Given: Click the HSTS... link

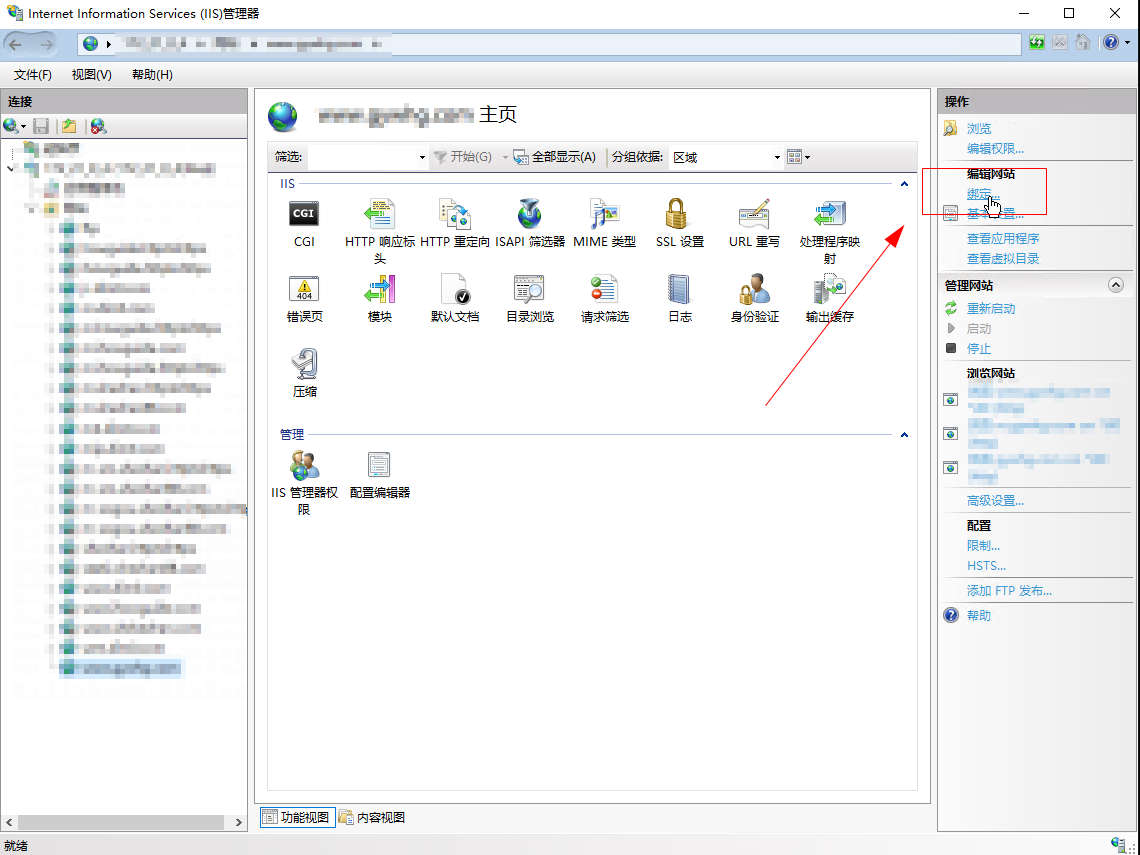Looking at the screenshot, I should click(x=986, y=566).
